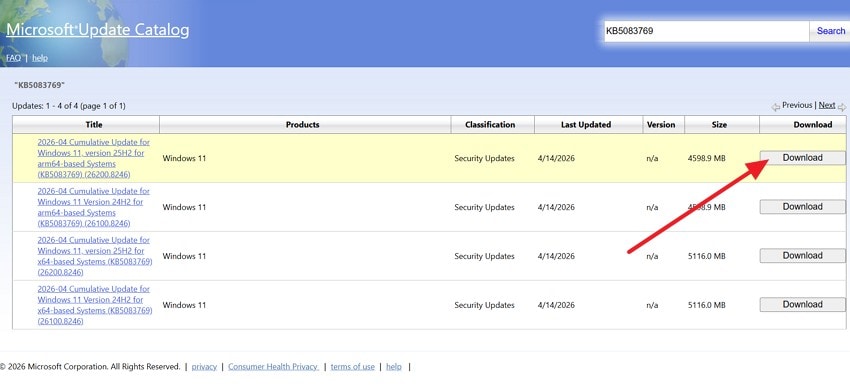Screen dimensions: 850x390
Task: Click the previous page arrow icon
Action: (776, 107)
